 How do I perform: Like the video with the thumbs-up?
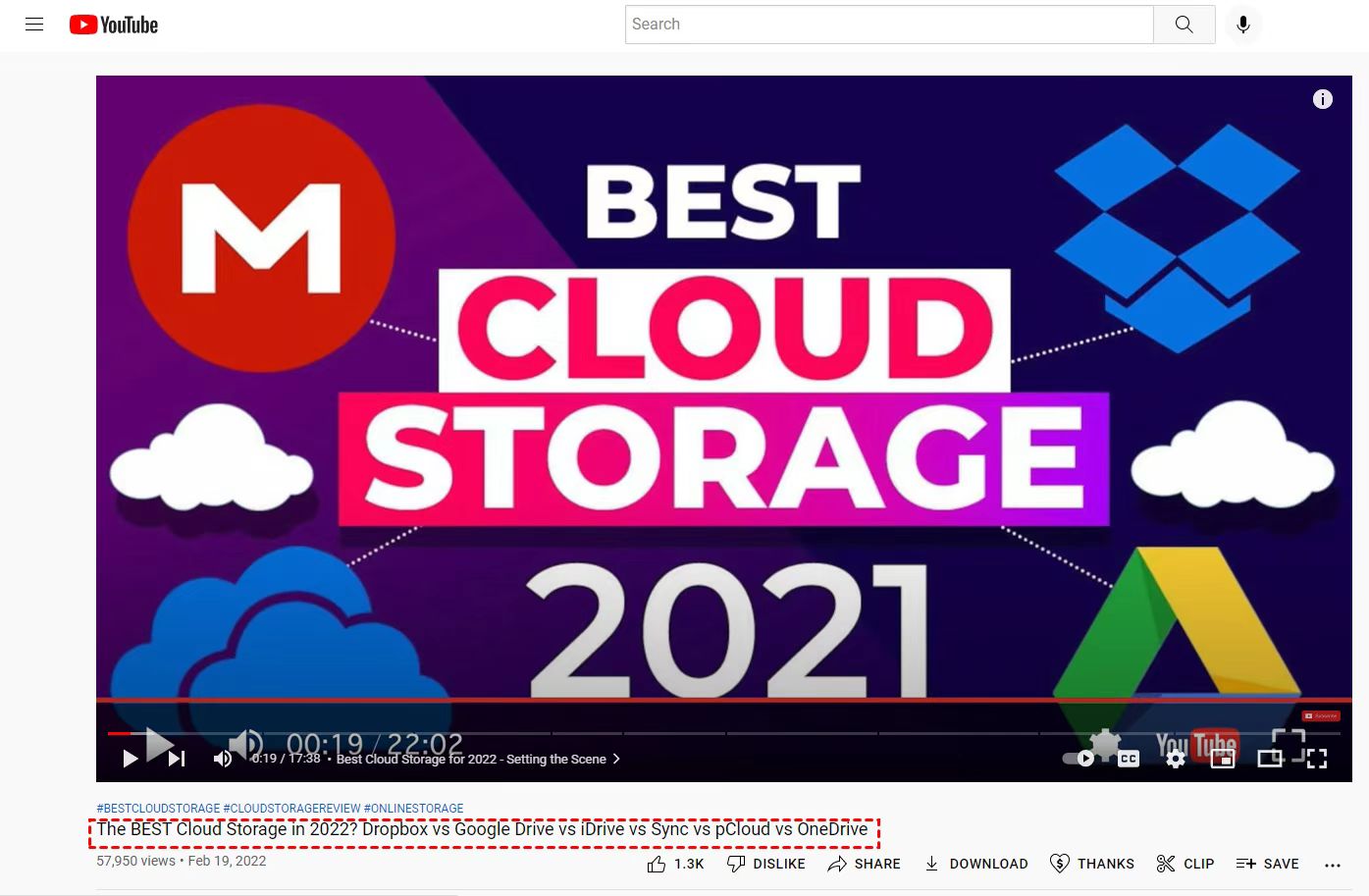675,864
